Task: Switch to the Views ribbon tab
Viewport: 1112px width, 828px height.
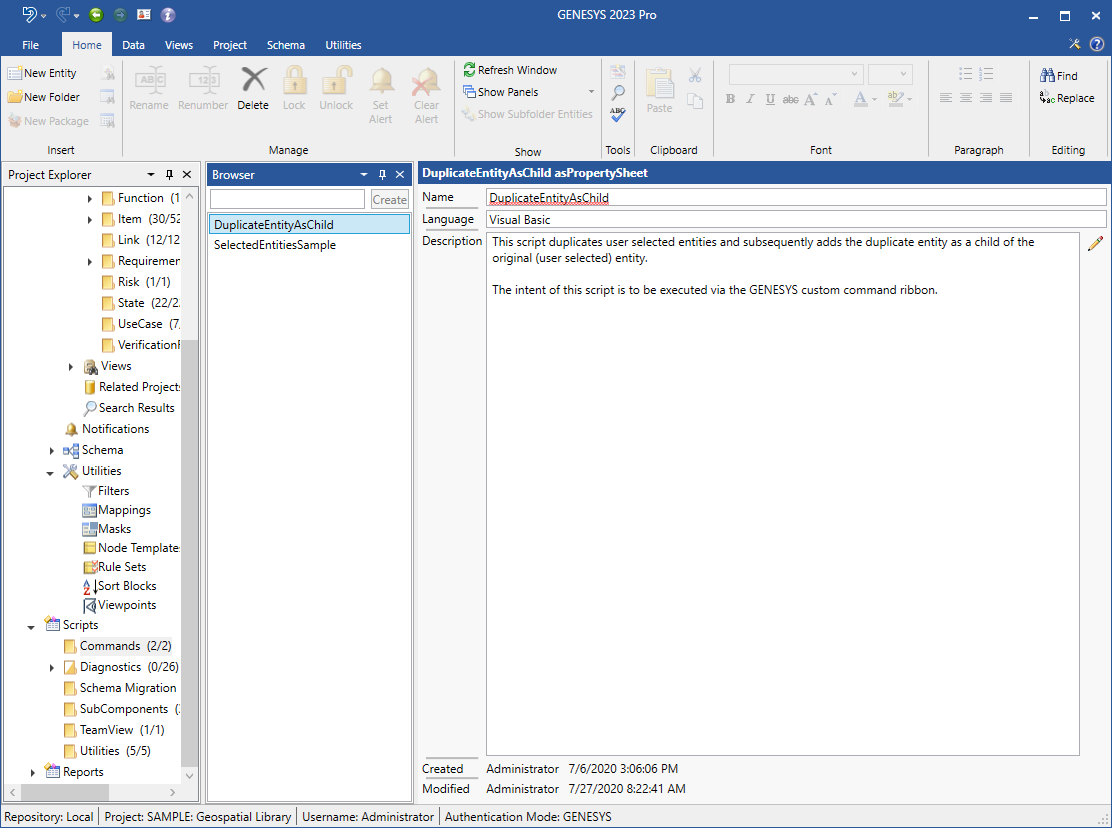Action: point(179,45)
